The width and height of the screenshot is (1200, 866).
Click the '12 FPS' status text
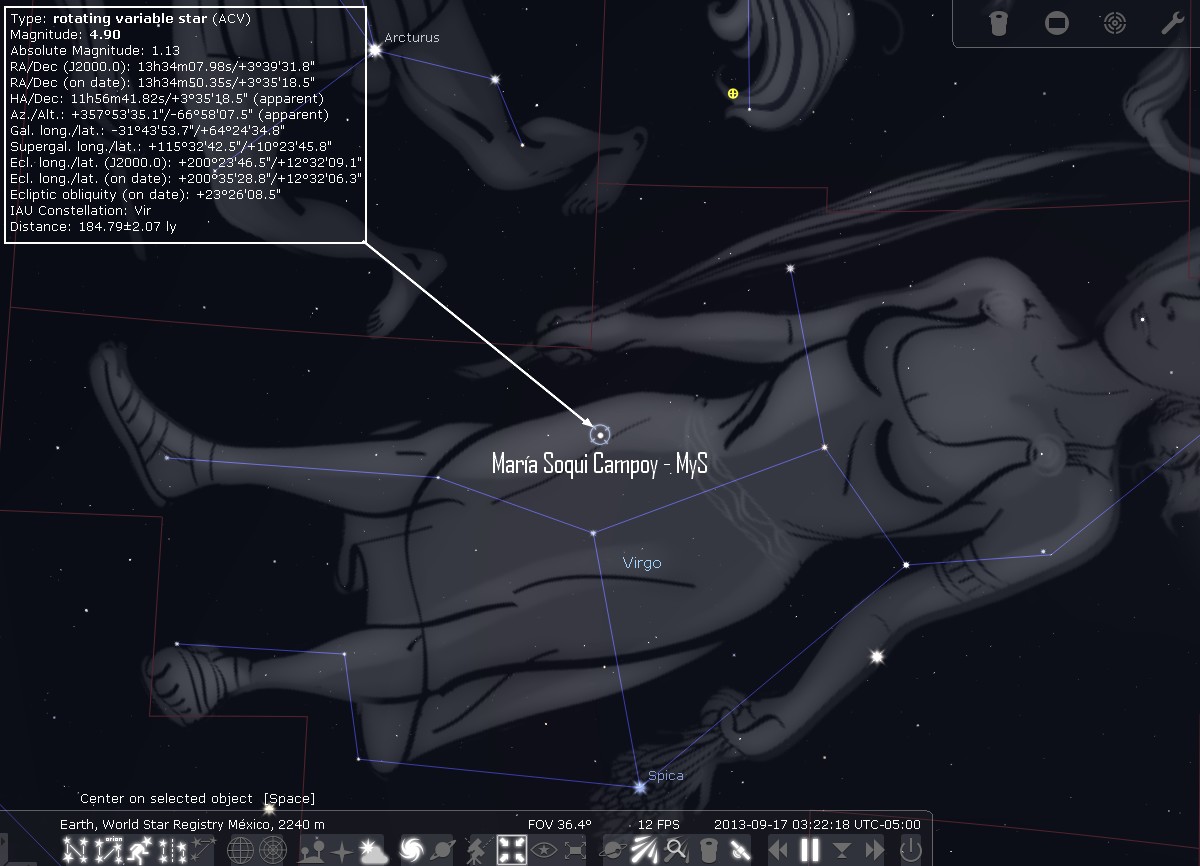click(x=659, y=824)
